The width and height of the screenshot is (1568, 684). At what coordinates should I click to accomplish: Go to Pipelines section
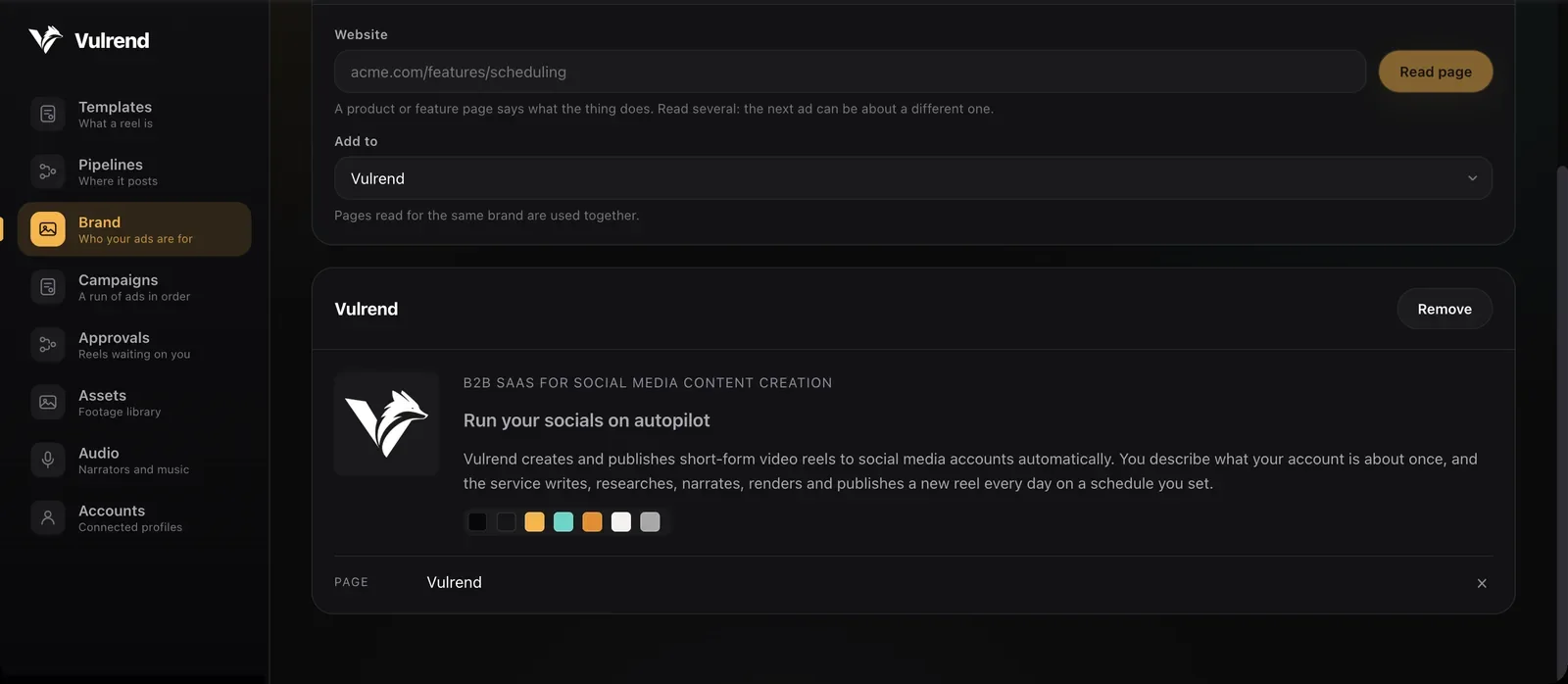(x=134, y=171)
